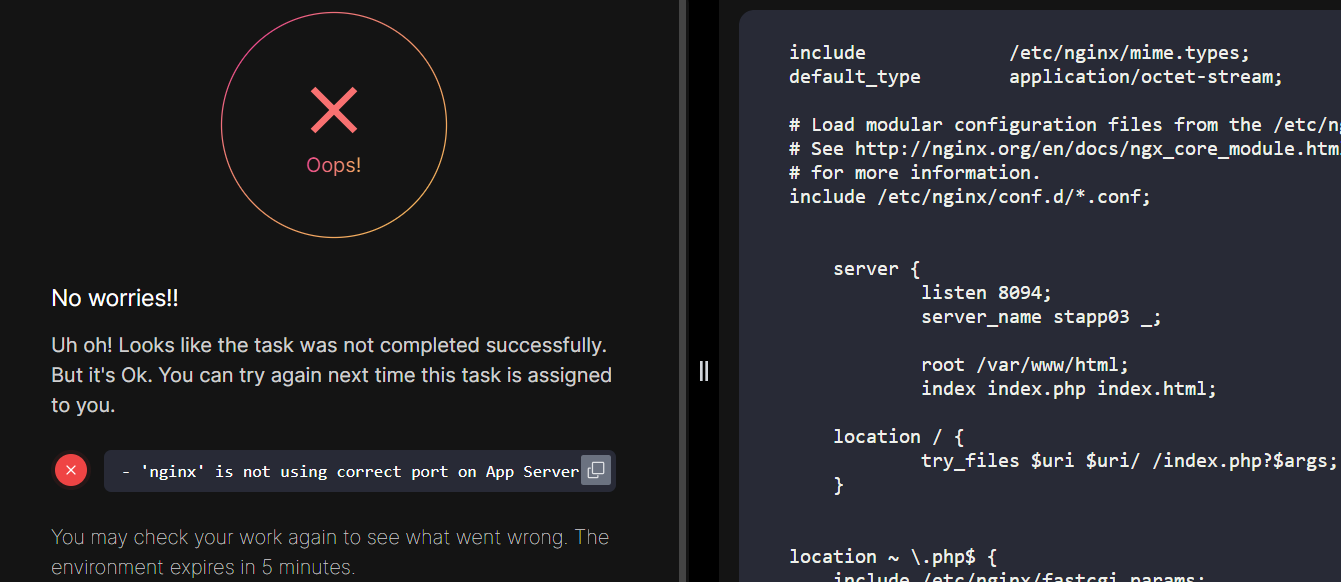Click the 'Oops!' label in the circle
This screenshot has height=582, width=1341.
pos(334,165)
